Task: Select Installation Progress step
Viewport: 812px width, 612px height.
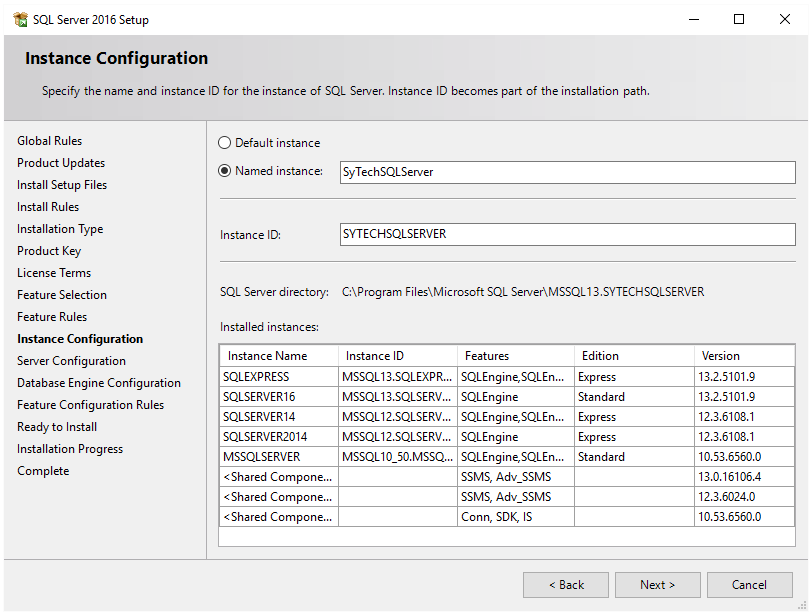Action: pyautogui.click(x=70, y=449)
